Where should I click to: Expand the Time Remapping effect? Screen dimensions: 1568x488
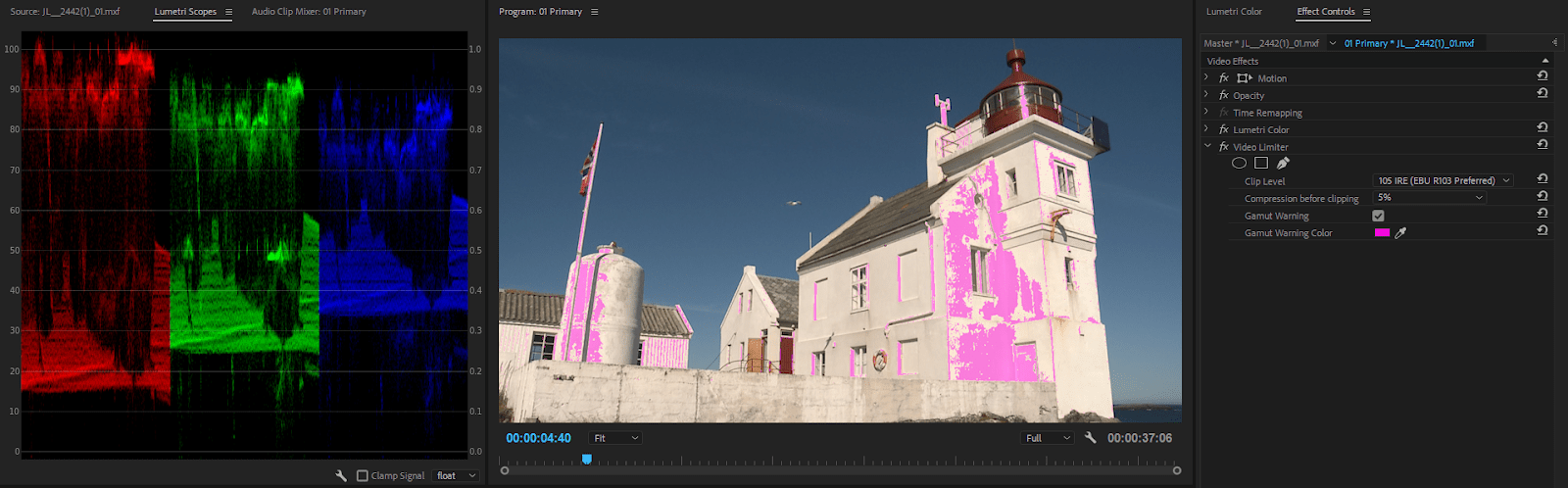1206,112
